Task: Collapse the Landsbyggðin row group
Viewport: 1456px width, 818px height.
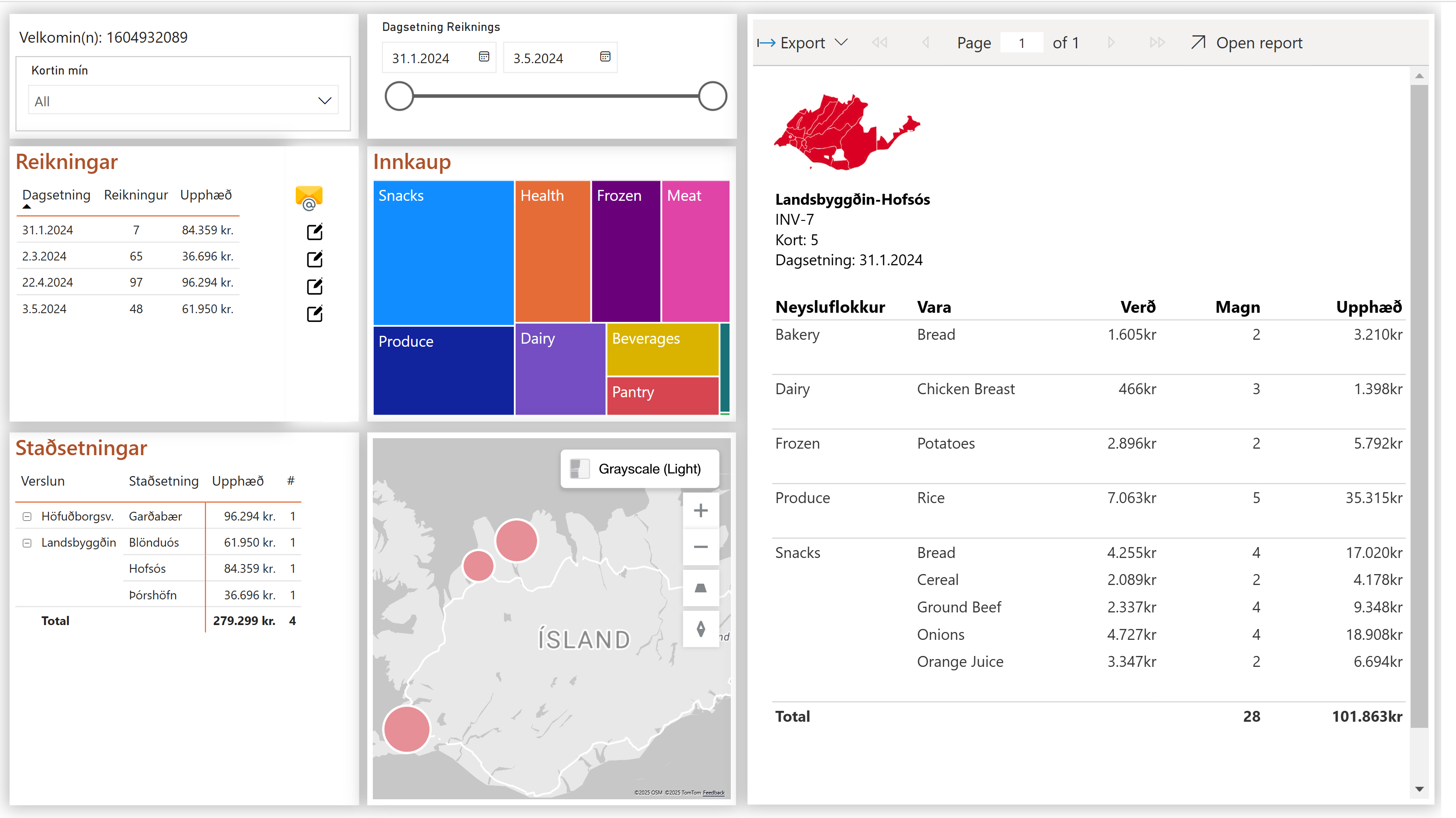Action: [x=27, y=543]
